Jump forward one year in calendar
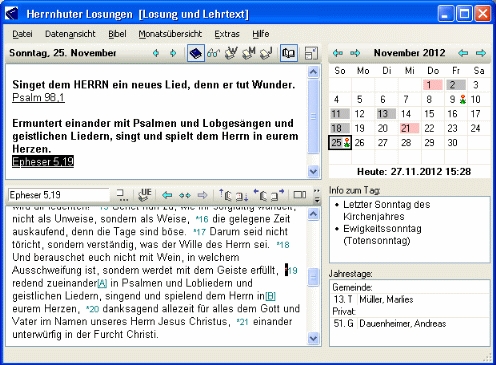The height and width of the screenshot is (365, 496). click(355, 53)
